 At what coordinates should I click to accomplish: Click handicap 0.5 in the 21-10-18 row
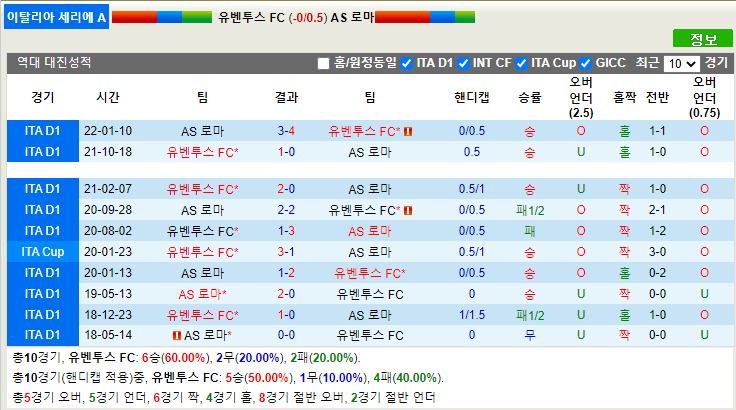click(472, 152)
